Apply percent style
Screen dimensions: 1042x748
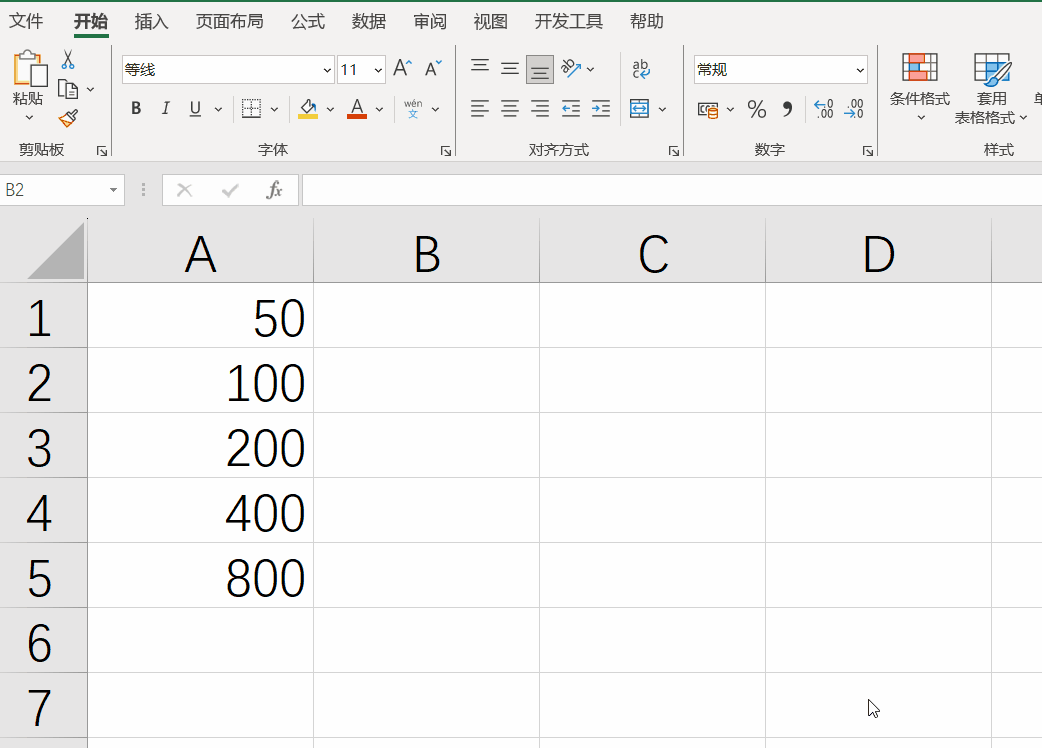click(757, 109)
